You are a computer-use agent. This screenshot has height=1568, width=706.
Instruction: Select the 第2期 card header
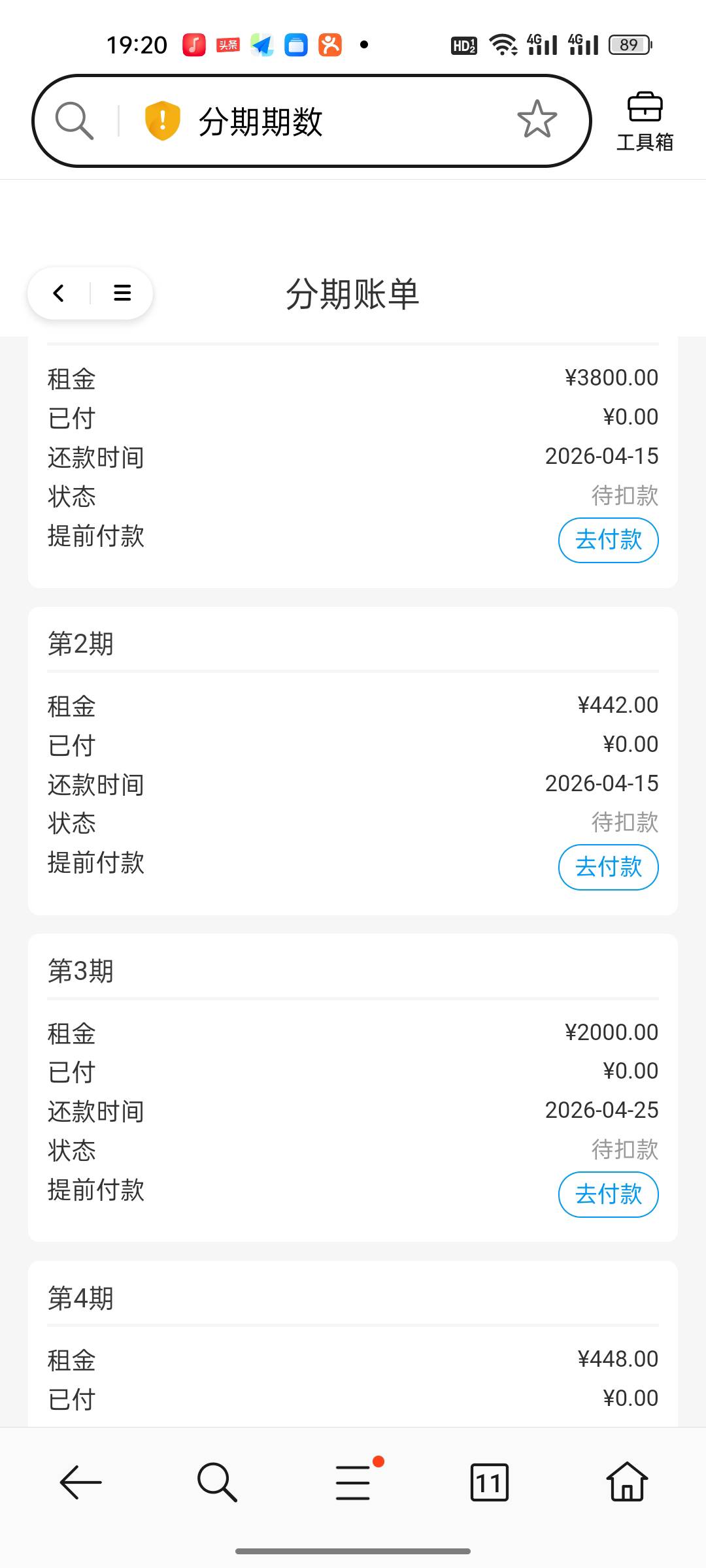[81, 644]
